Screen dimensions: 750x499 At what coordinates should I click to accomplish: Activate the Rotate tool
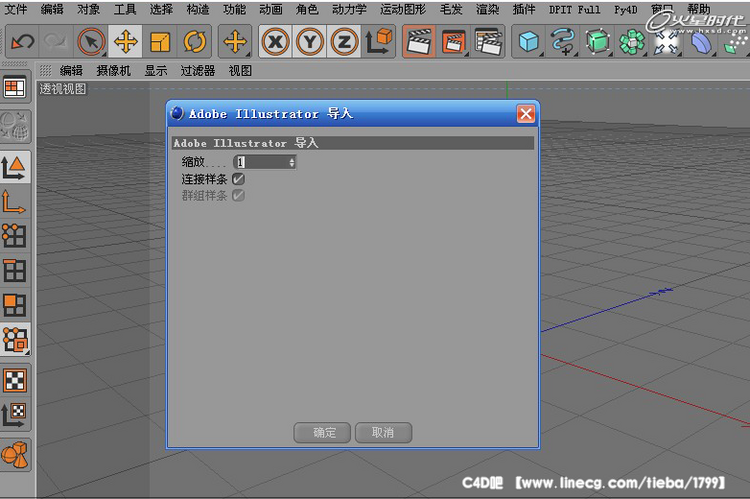(x=194, y=42)
